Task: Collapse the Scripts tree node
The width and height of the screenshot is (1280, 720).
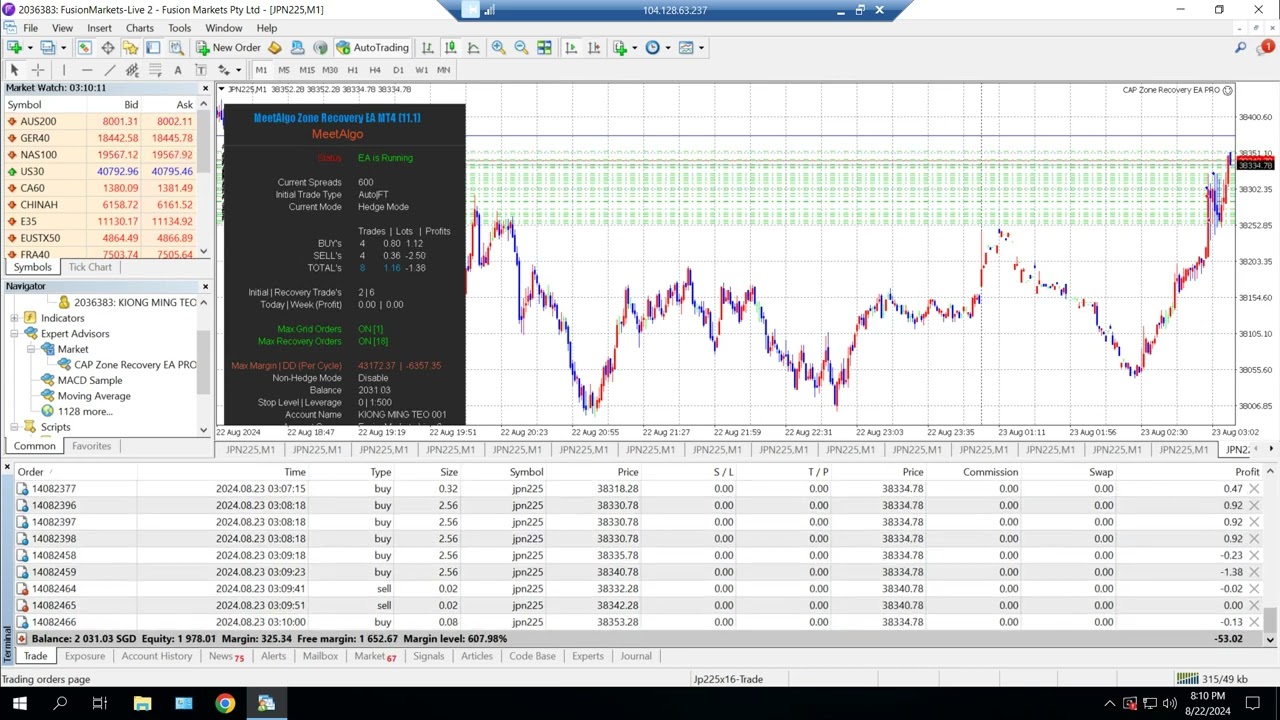Action: point(15,427)
